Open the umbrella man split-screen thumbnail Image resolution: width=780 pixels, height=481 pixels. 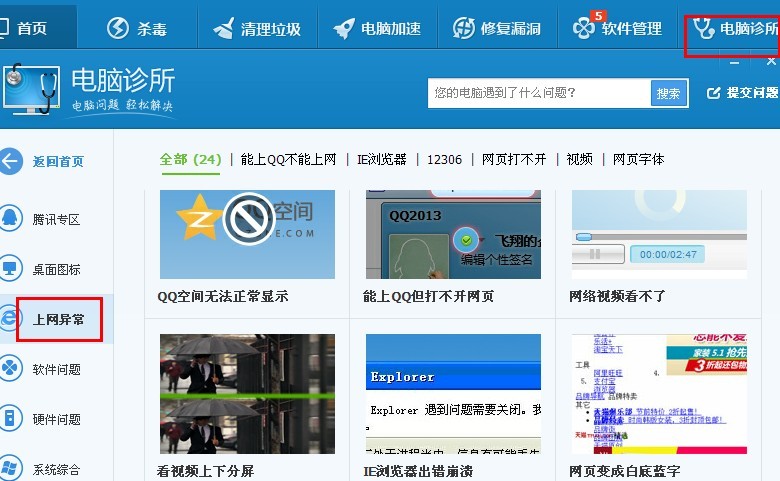click(x=247, y=393)
